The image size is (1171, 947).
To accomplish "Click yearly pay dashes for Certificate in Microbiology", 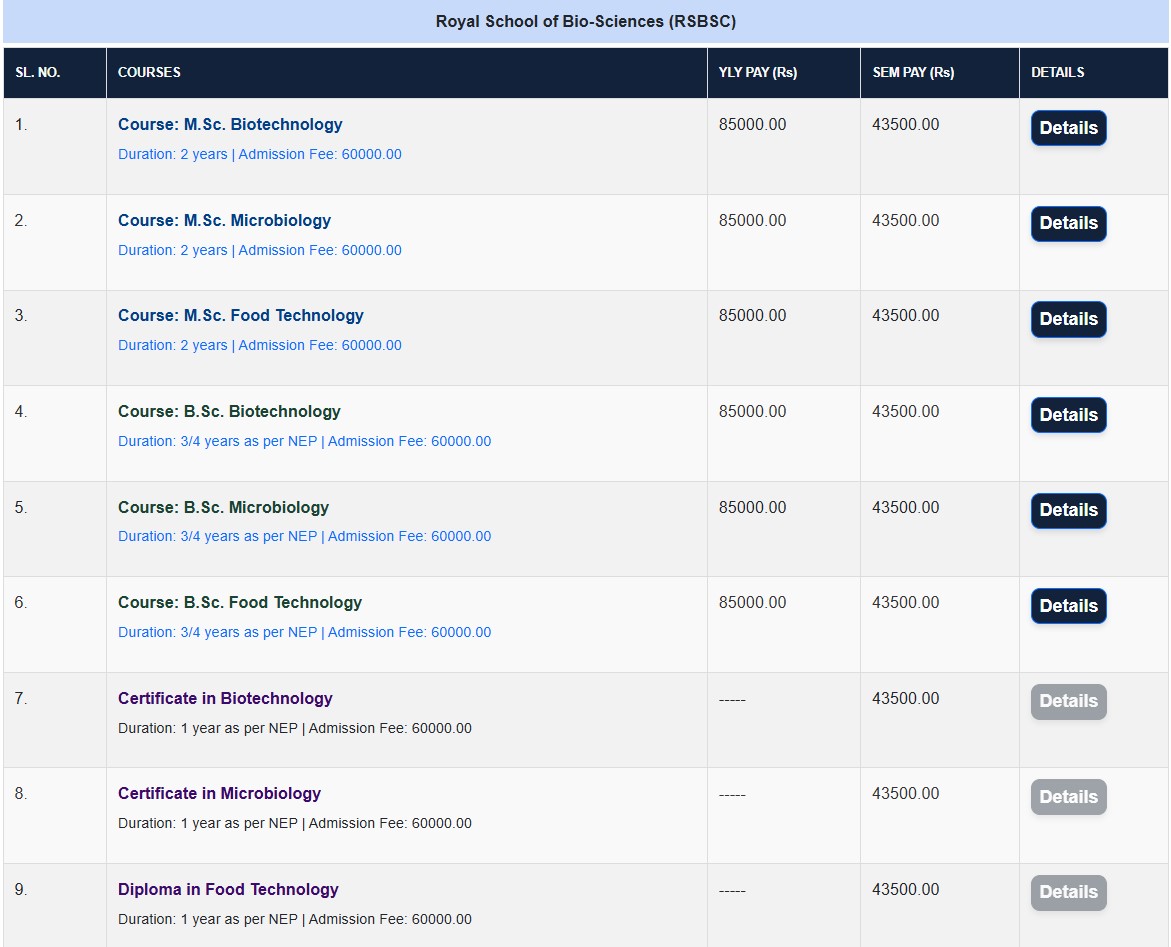I will 732,795.
